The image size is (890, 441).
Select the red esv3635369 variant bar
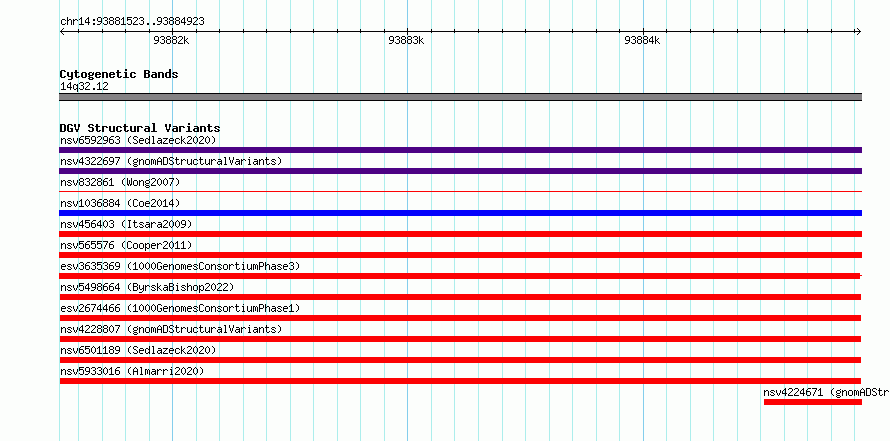pyautogui.click(x=460, y=276)
